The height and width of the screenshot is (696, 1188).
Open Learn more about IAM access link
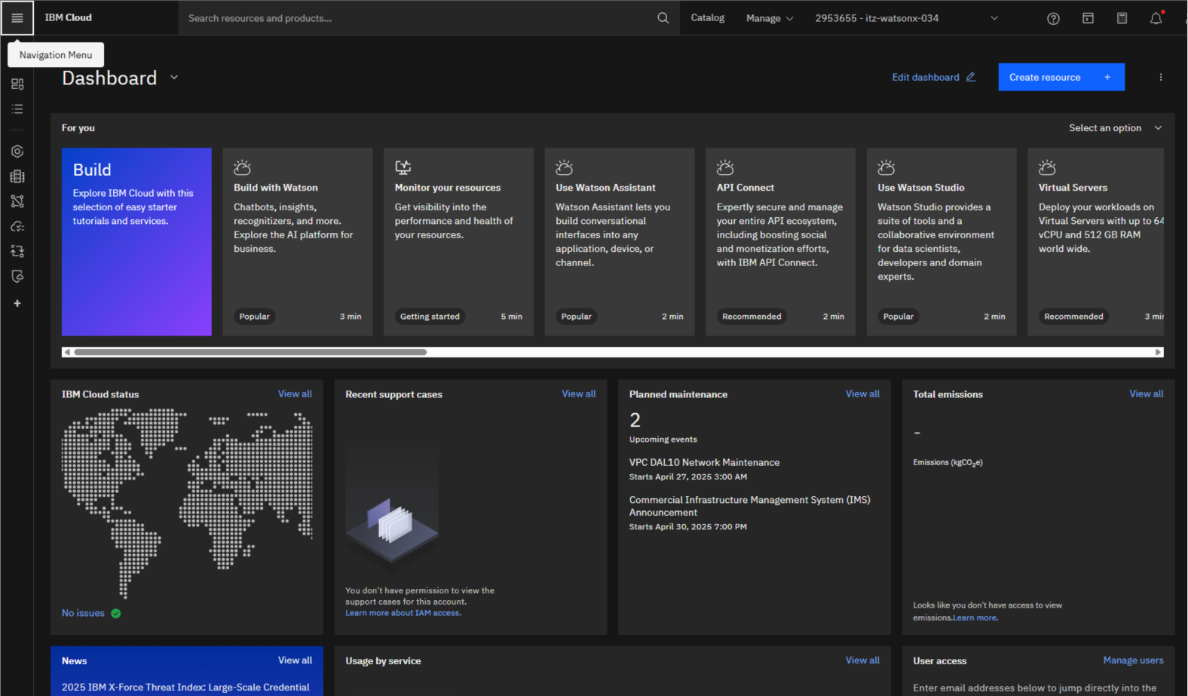(x=403, y=613)
